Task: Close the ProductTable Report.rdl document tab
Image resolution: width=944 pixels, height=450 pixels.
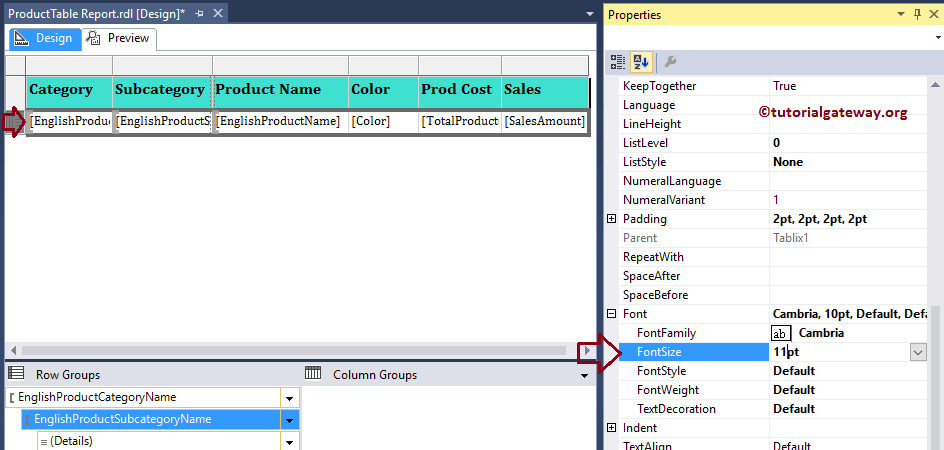Action: (216, 13)
